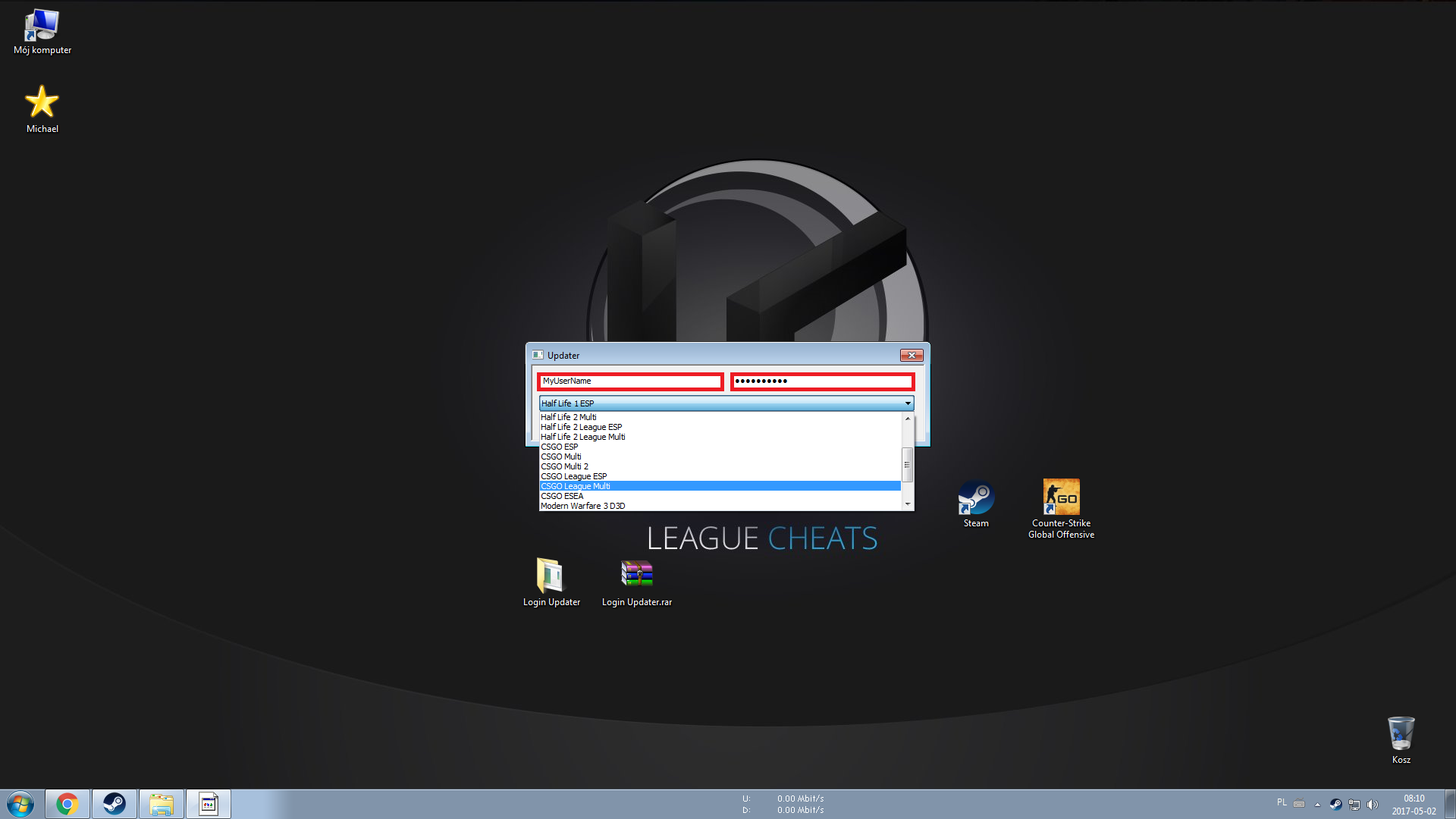Close the Updater window
1456x819 pixels.
912,355
